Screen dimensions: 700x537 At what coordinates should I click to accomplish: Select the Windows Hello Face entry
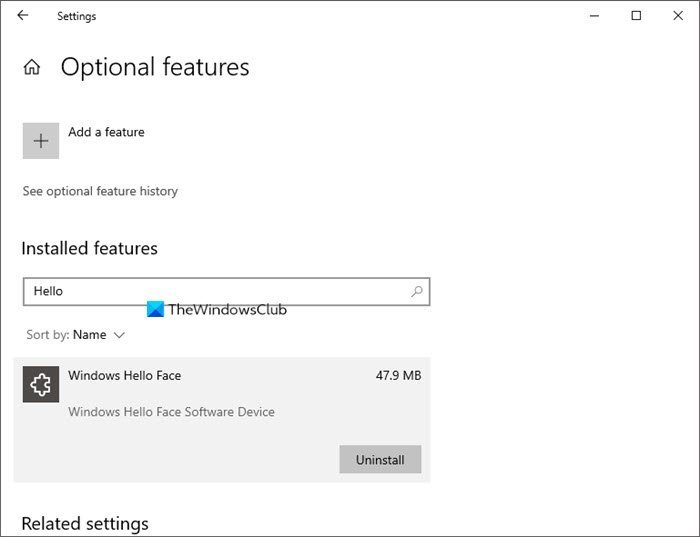click(x=222, y=420)
